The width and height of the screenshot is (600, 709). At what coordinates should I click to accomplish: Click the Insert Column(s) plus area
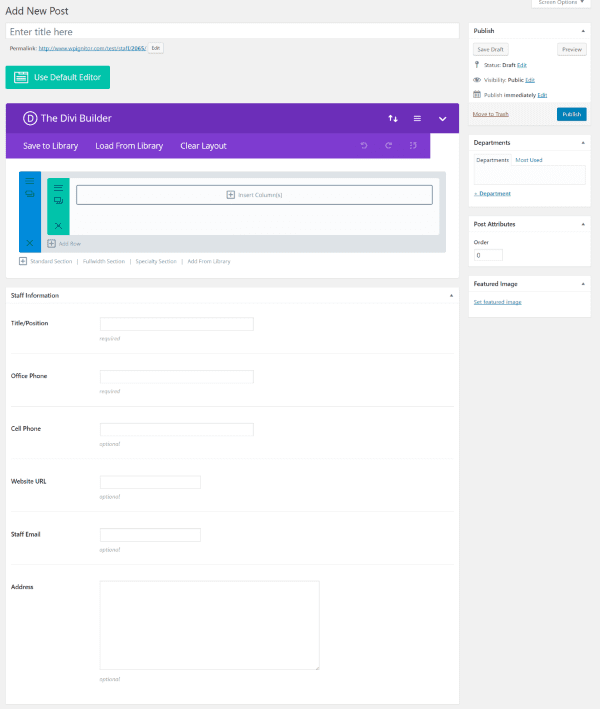coord(254,195)
